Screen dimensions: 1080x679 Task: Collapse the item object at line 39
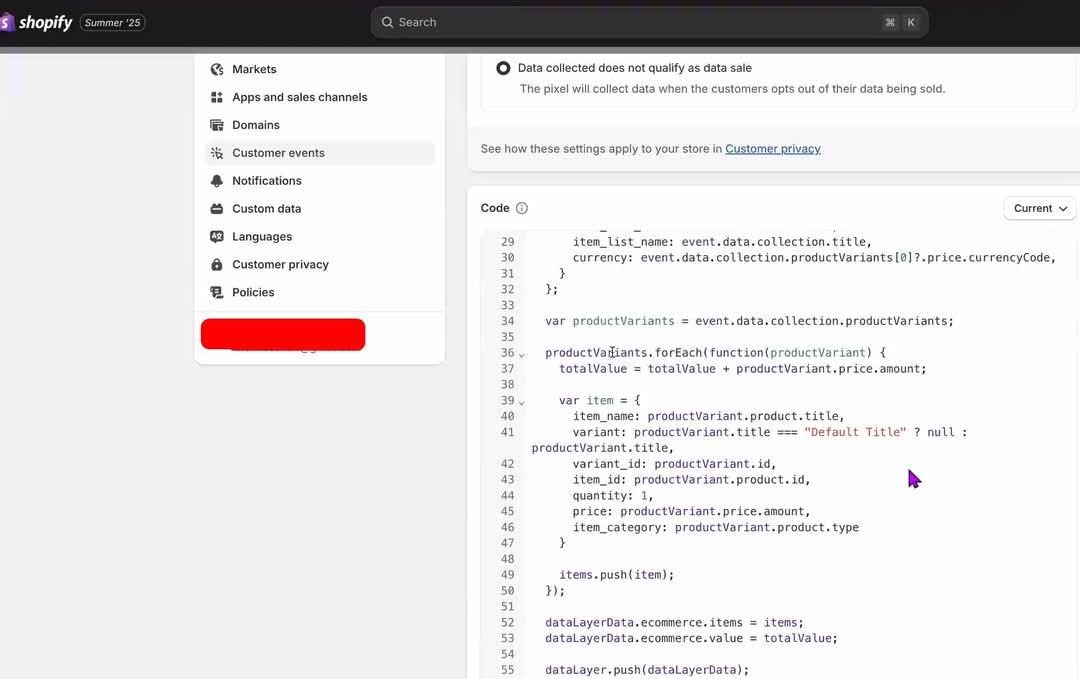coord(520,400)
